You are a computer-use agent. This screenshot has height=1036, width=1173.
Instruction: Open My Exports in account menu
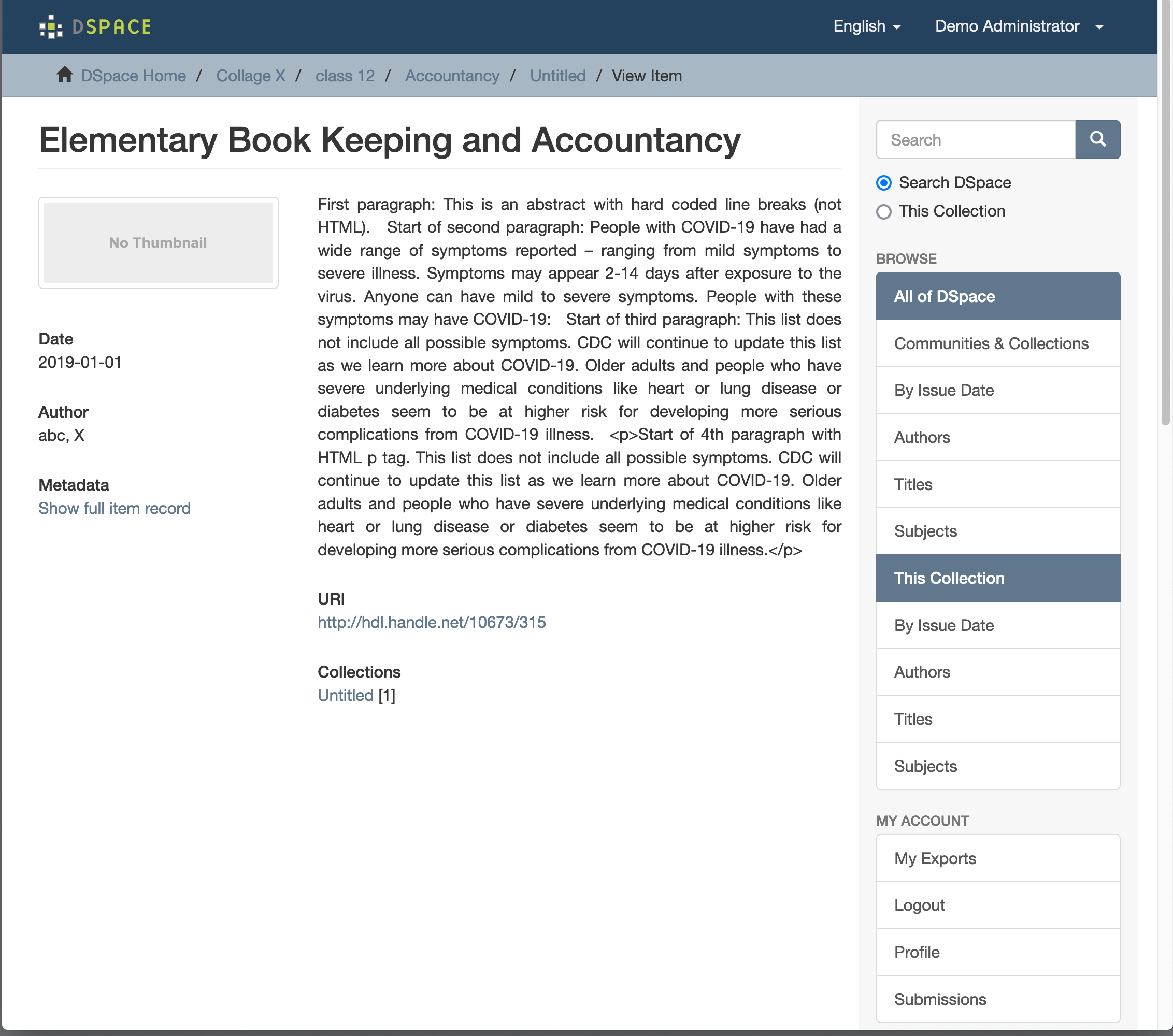coord(934,858)
